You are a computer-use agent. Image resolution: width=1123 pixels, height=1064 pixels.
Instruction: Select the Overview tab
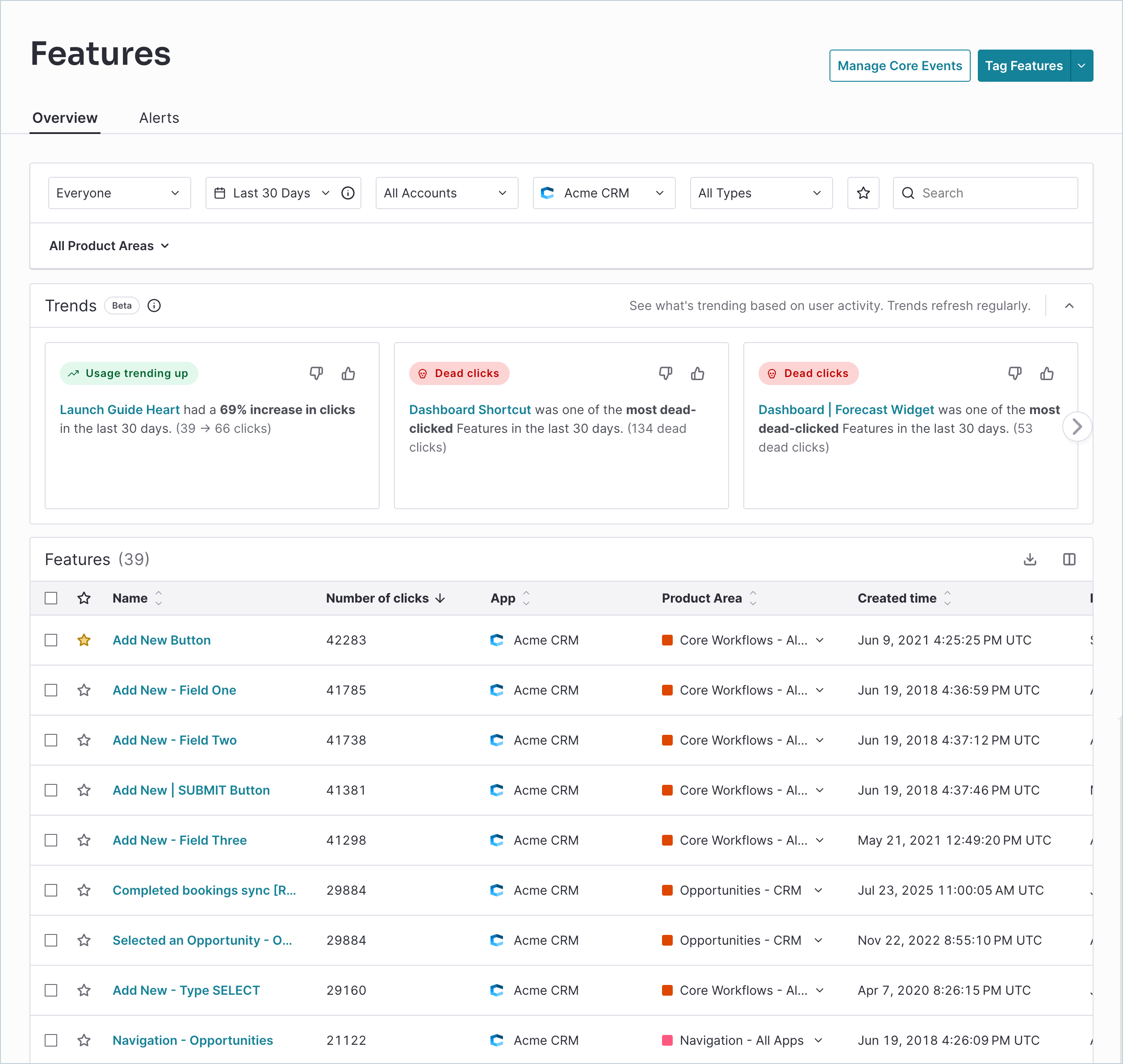[65, 118]
